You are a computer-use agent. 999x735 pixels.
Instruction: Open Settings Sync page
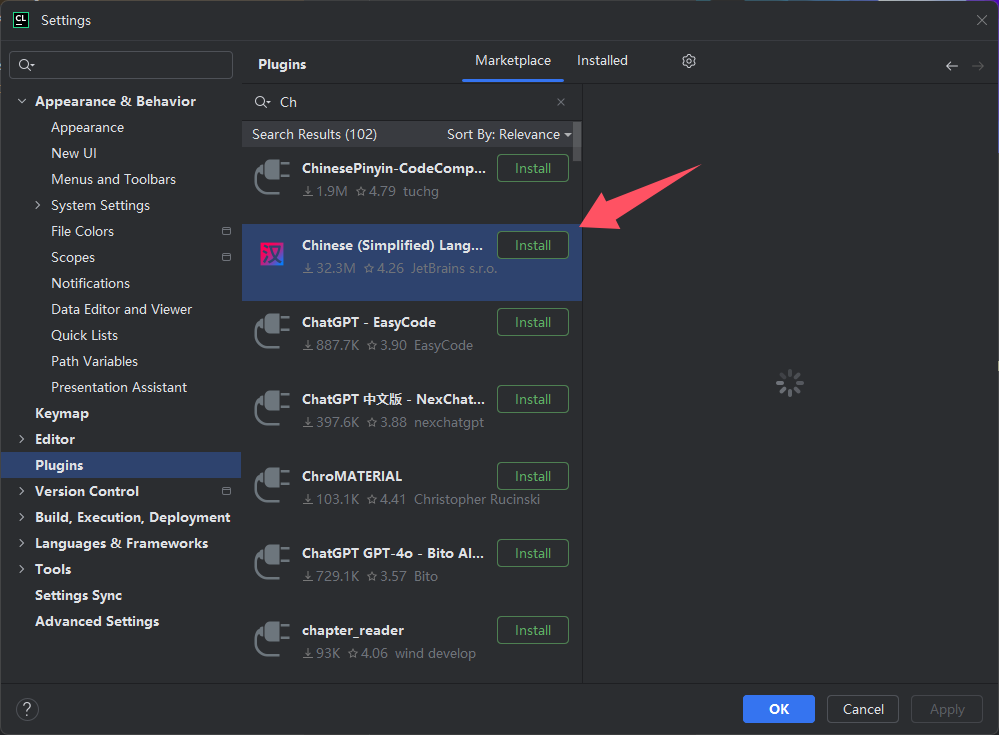tap(78, 596)
